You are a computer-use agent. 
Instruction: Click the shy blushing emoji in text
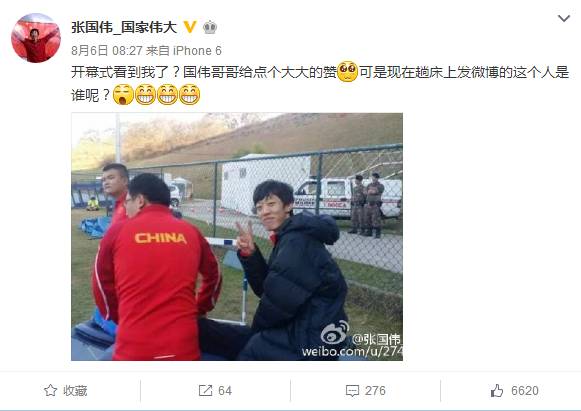pos(348,71)
